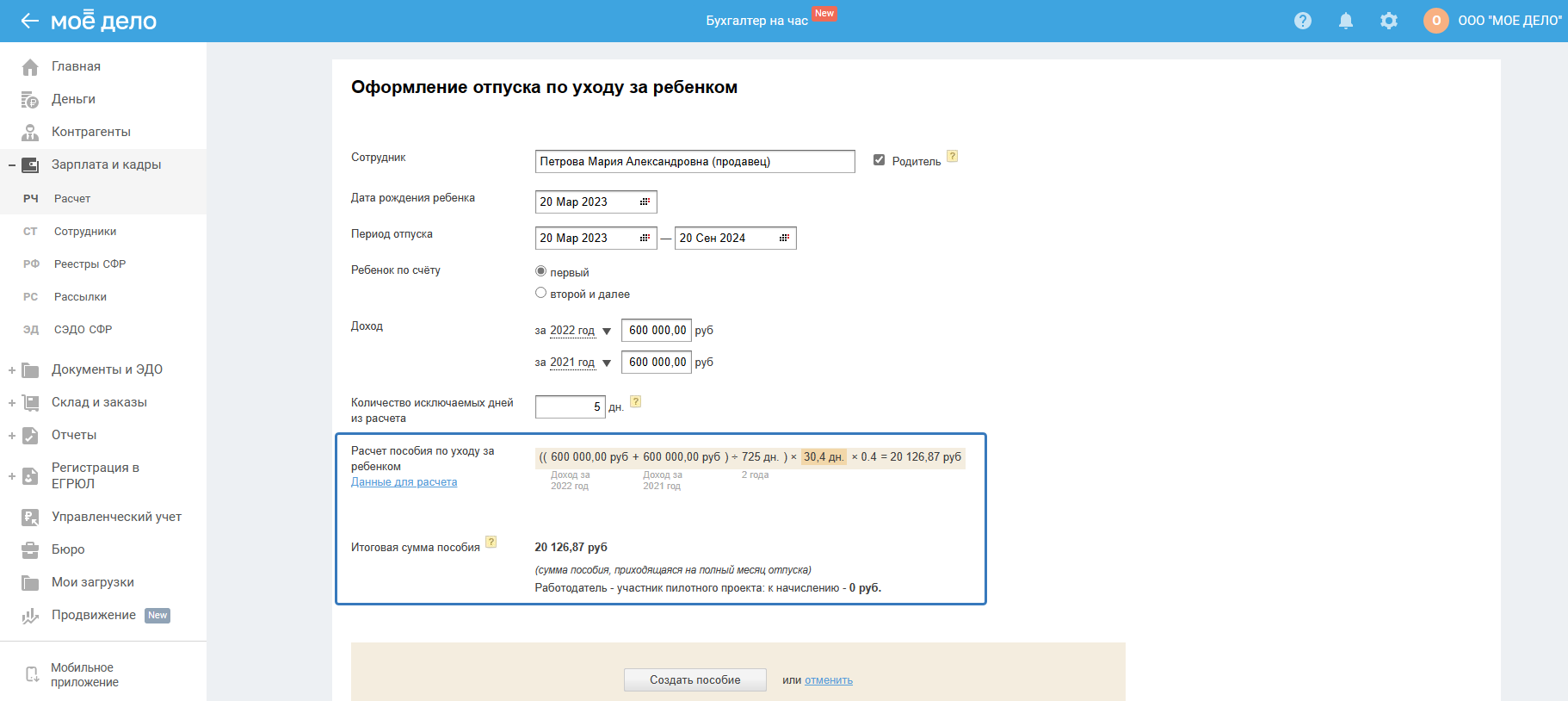
Task: Click the Сотрудник name input field
Action: coord(695,161)
